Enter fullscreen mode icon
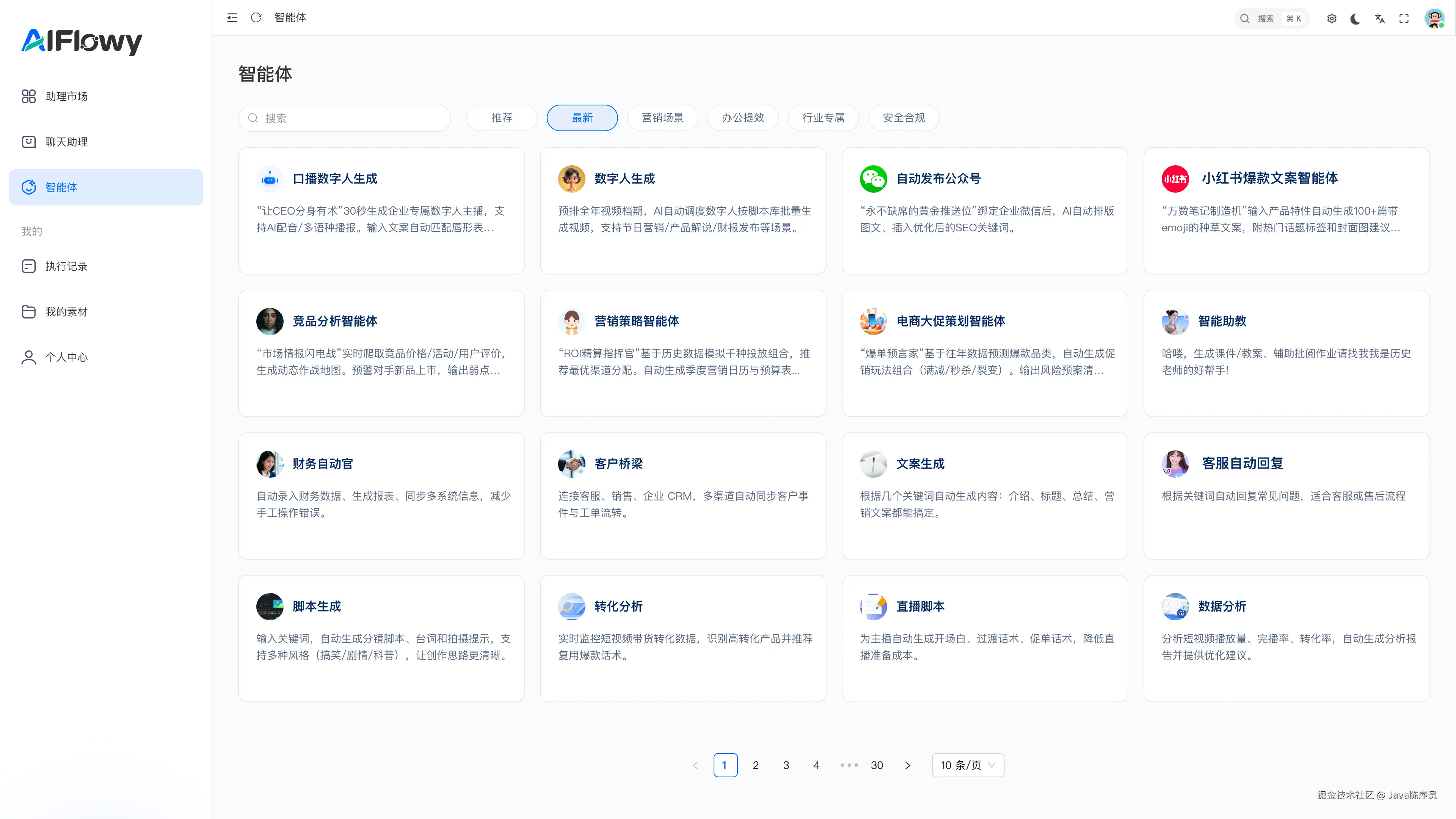1456x819 pixels. click(1404, 19)
